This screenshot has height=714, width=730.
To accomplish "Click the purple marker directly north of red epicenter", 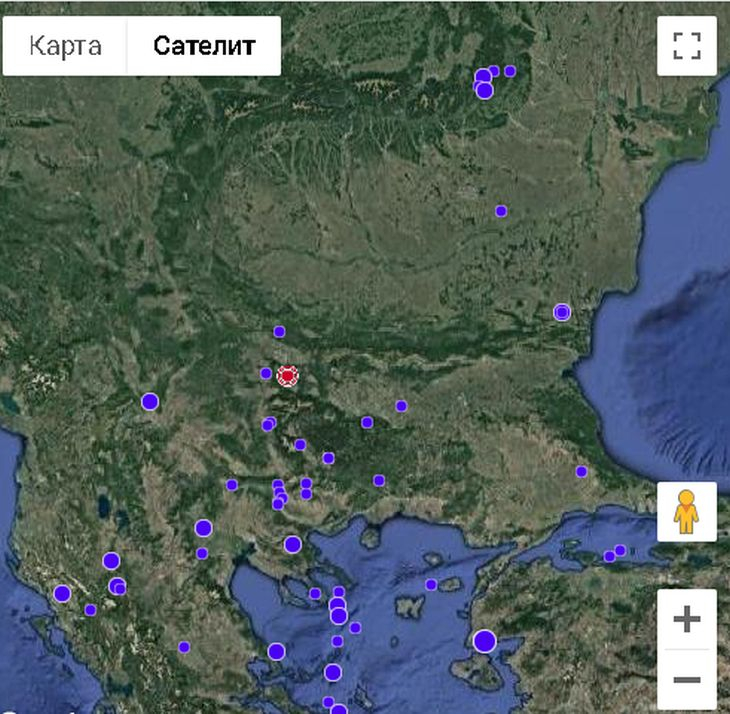I will pos(279,331).
